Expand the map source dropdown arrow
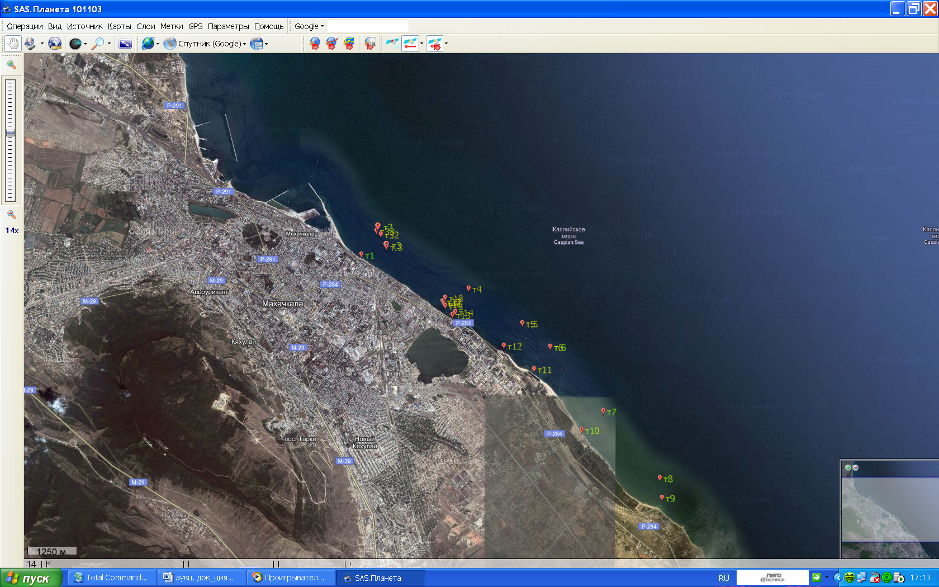 point(157,44)
